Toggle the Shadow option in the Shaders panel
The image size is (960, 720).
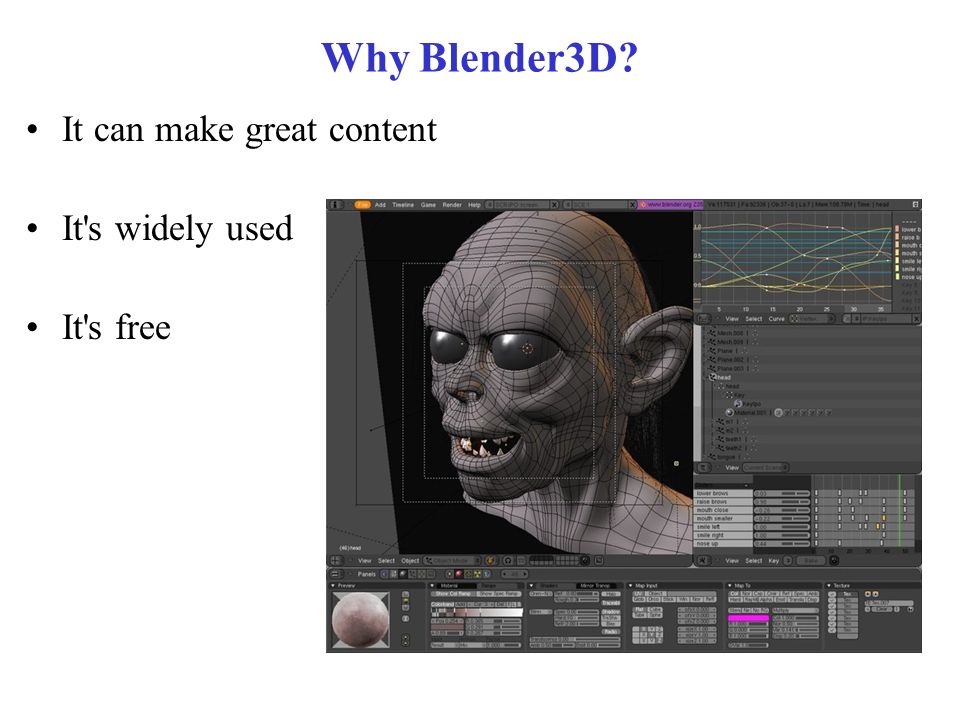[x=610, y=612]
